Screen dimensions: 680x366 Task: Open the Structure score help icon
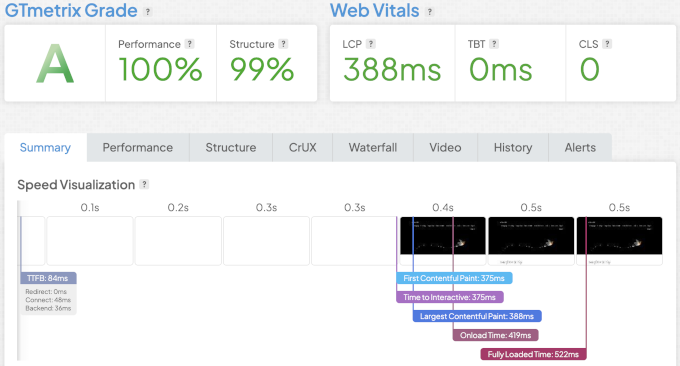tap(283, 44)
